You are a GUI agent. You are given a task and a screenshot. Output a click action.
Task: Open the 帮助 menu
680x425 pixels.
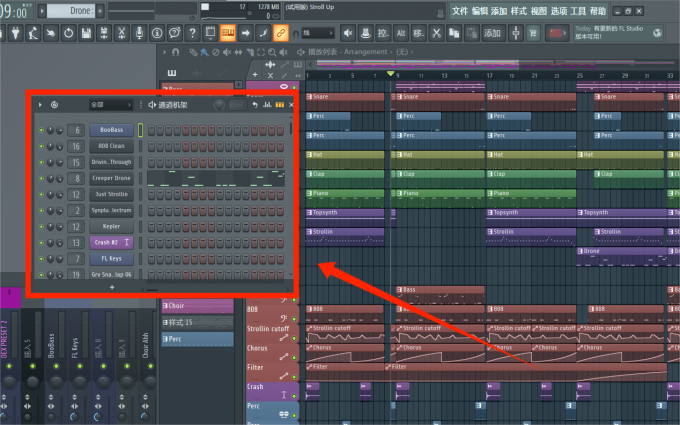click(x=598, y=10)
